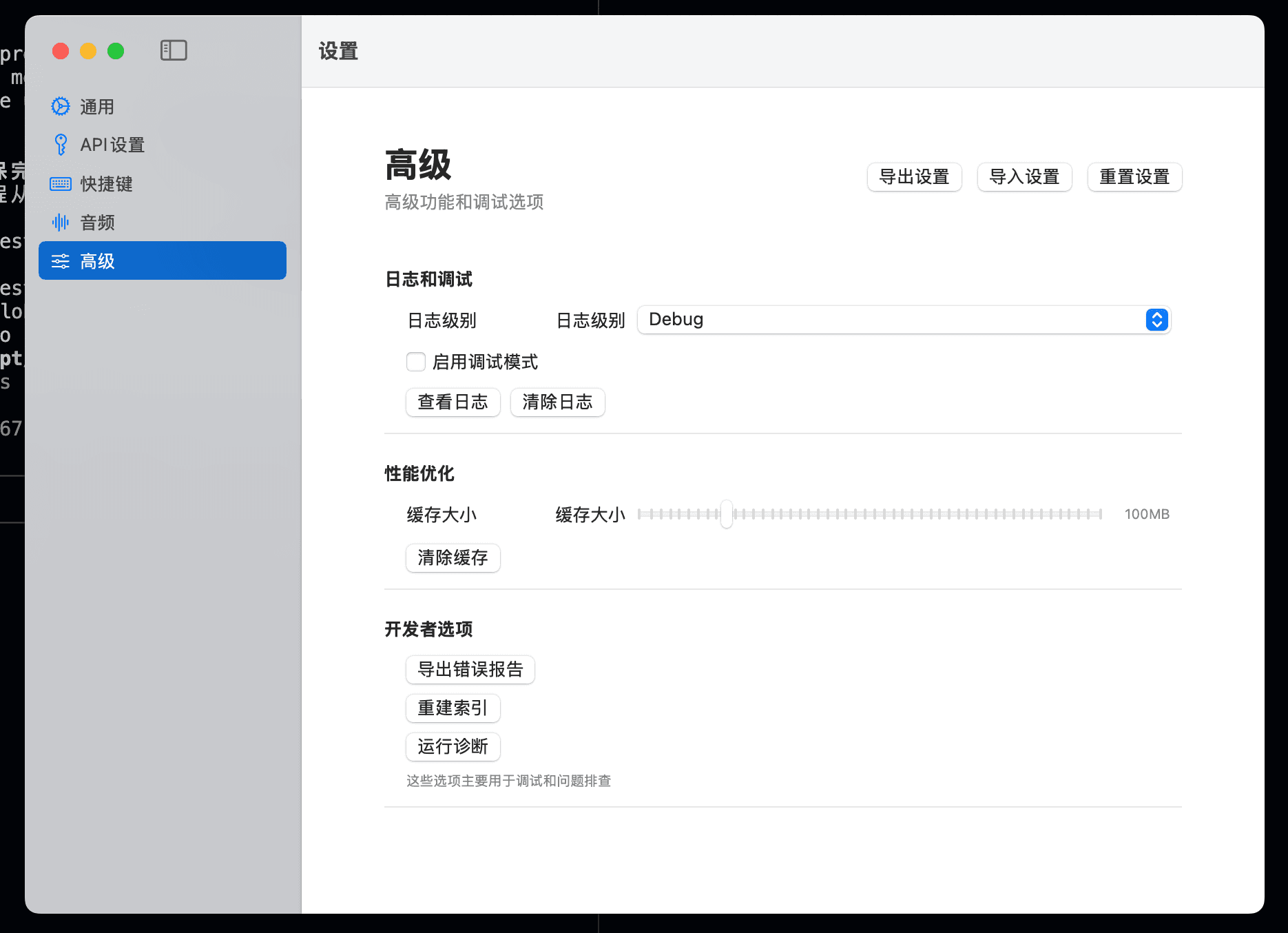This screenshot has width=1288, height=933.
Task: Click 重建索引 button
Action: point(453,708)
